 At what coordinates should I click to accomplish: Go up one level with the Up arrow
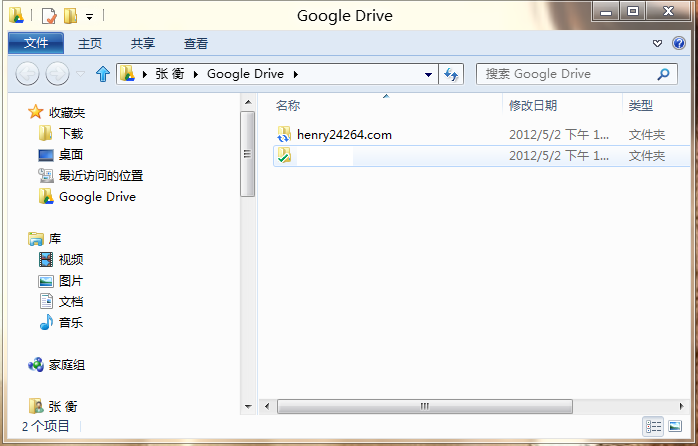(x=103, y=74)
